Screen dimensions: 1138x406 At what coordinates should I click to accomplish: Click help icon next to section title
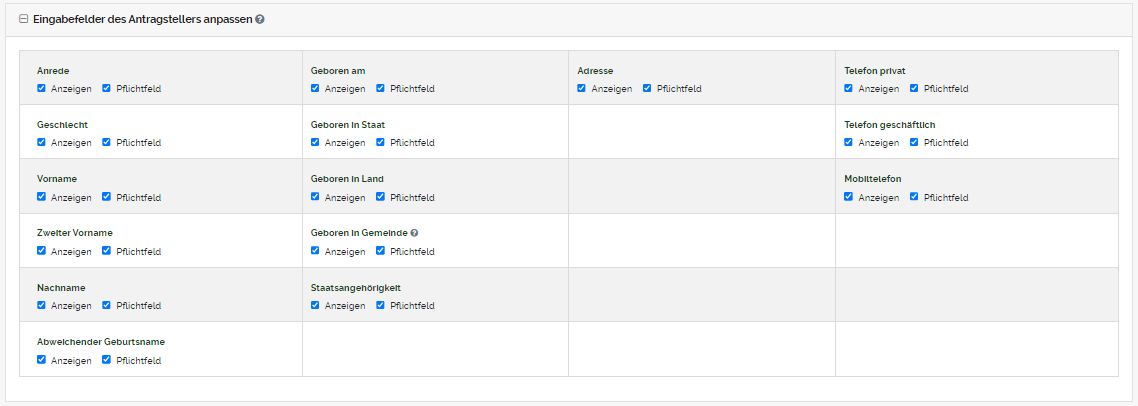[260, 19]
